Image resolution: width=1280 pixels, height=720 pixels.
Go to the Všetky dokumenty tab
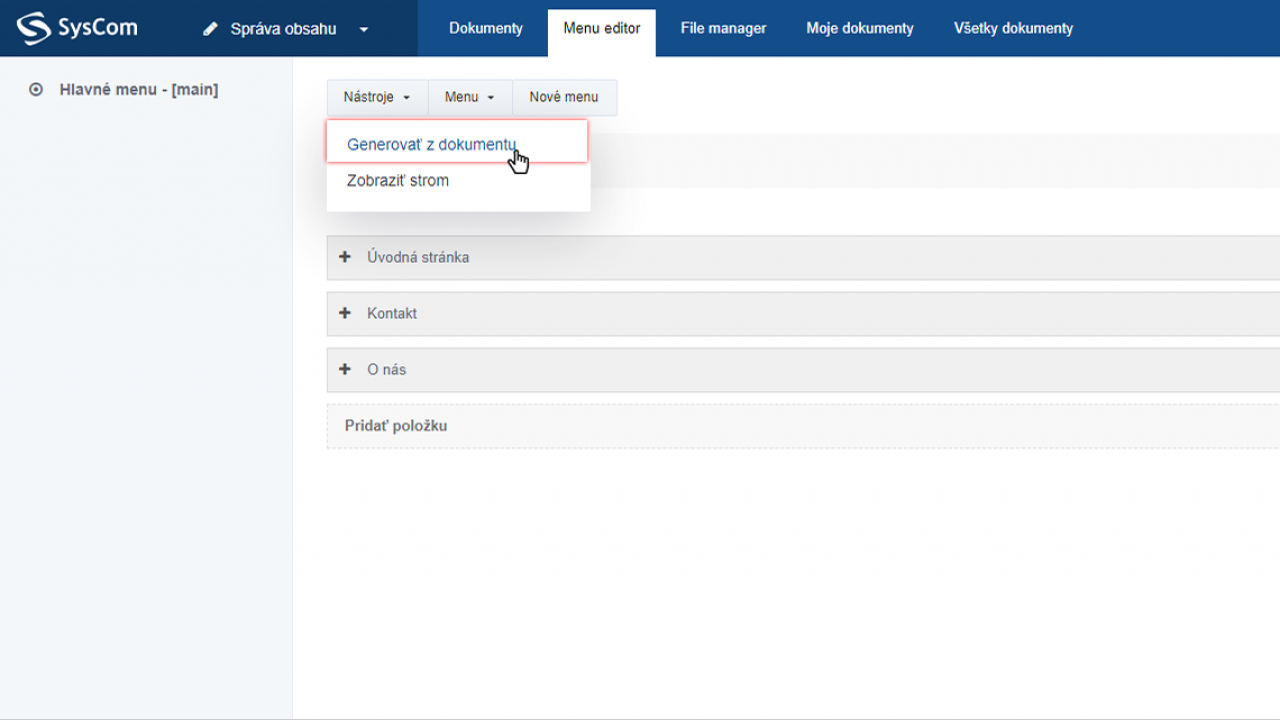pos(1013,28)
